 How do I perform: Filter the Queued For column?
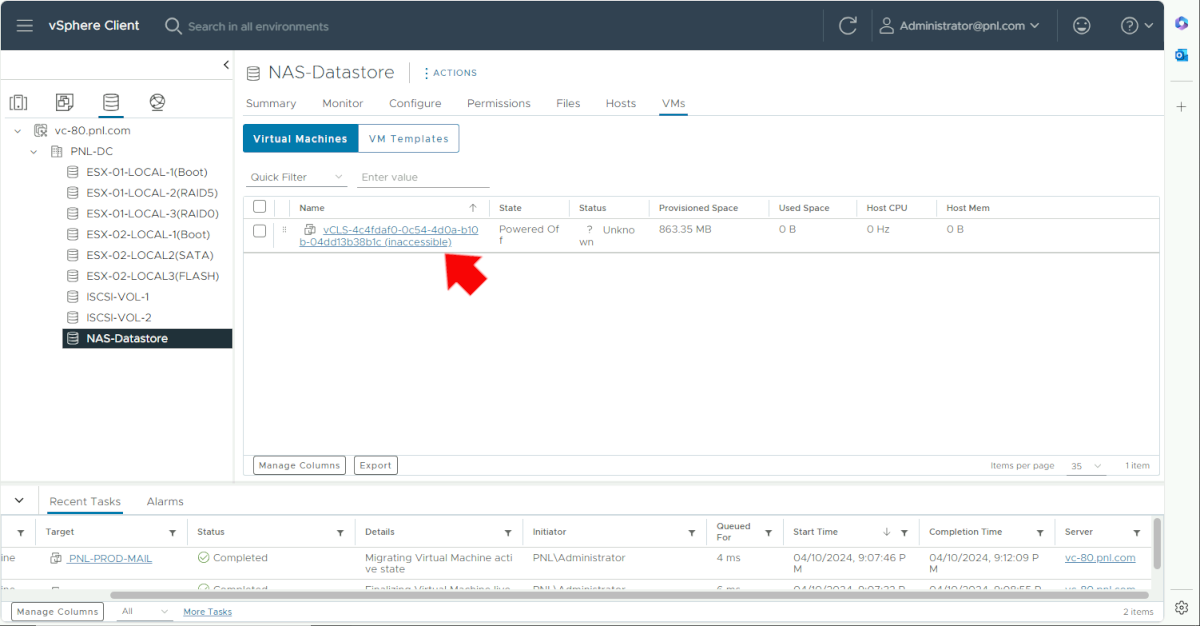pos(769,533)
